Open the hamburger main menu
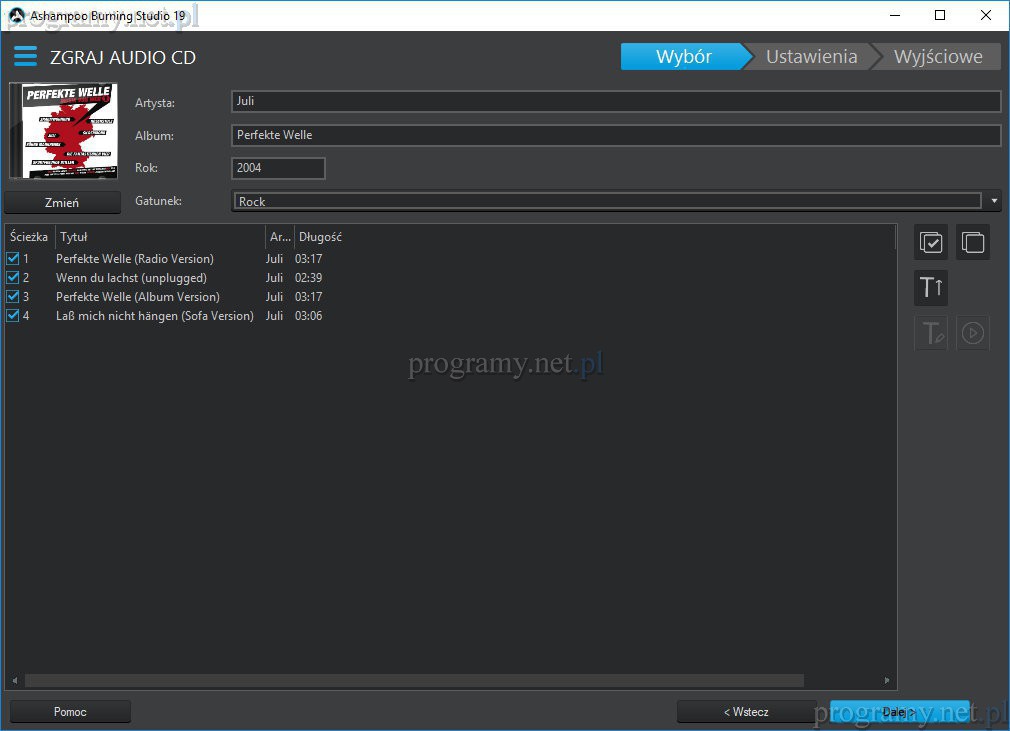1010x731 pixels. pos(25,56)
